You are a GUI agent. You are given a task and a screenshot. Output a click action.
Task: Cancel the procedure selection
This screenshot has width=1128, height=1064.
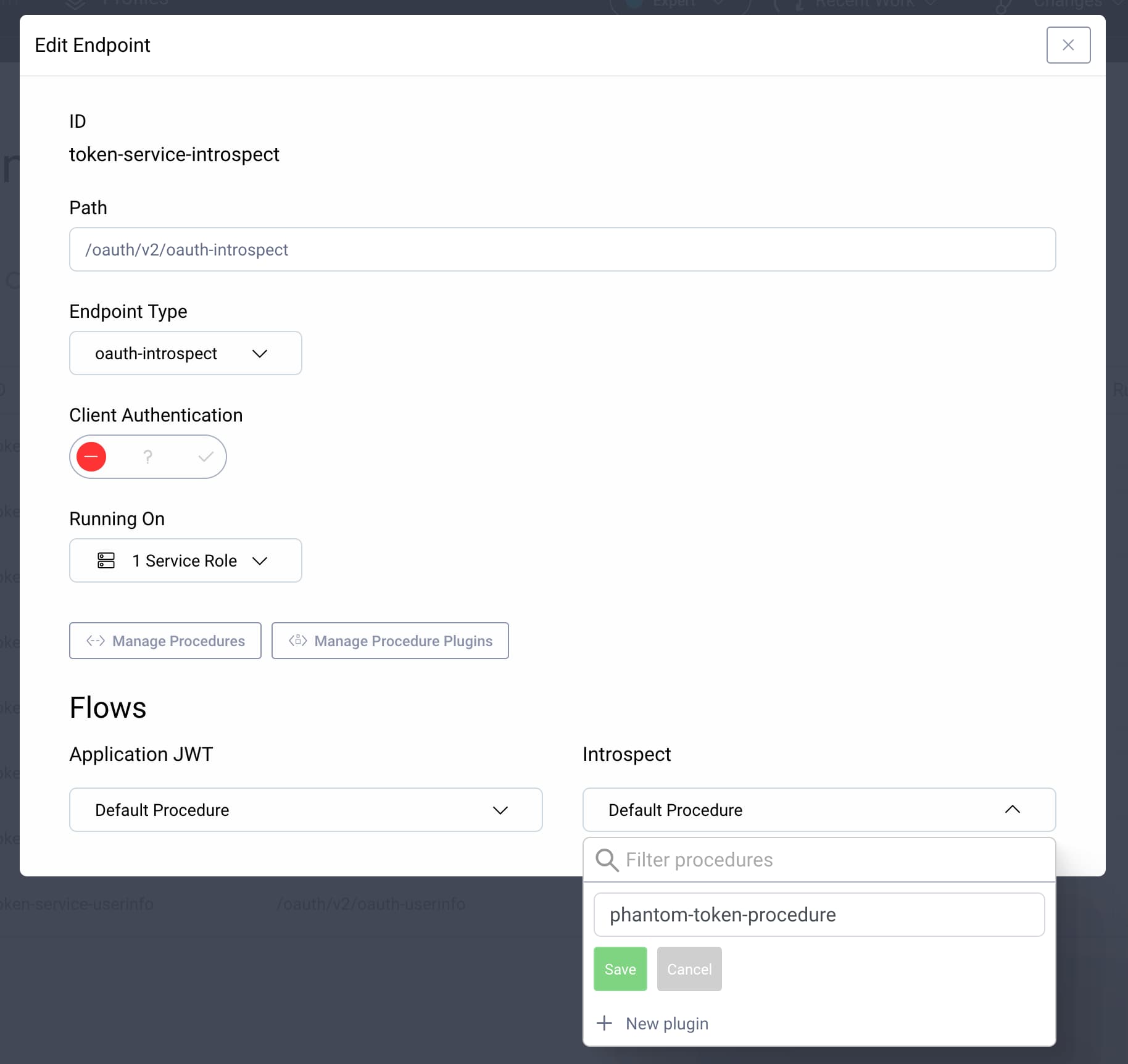tap(689, 968)
